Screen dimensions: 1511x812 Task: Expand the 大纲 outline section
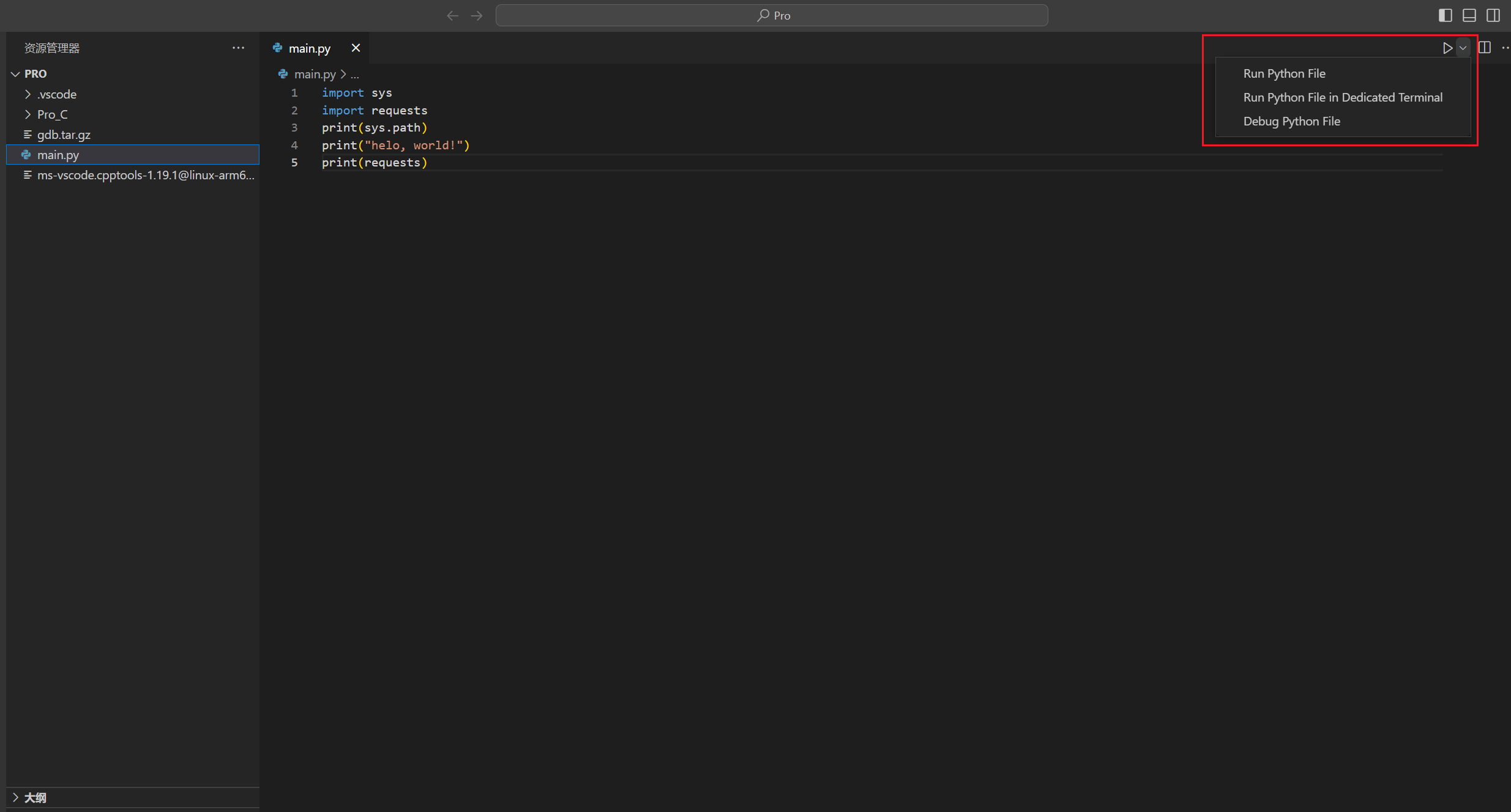click(x=133, y=797)
